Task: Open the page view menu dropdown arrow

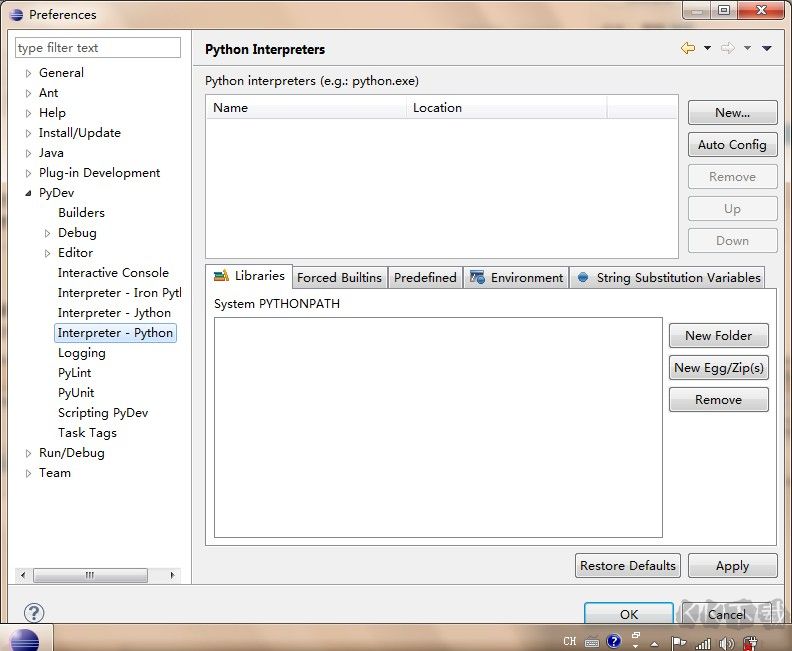Action: (767, 48)
